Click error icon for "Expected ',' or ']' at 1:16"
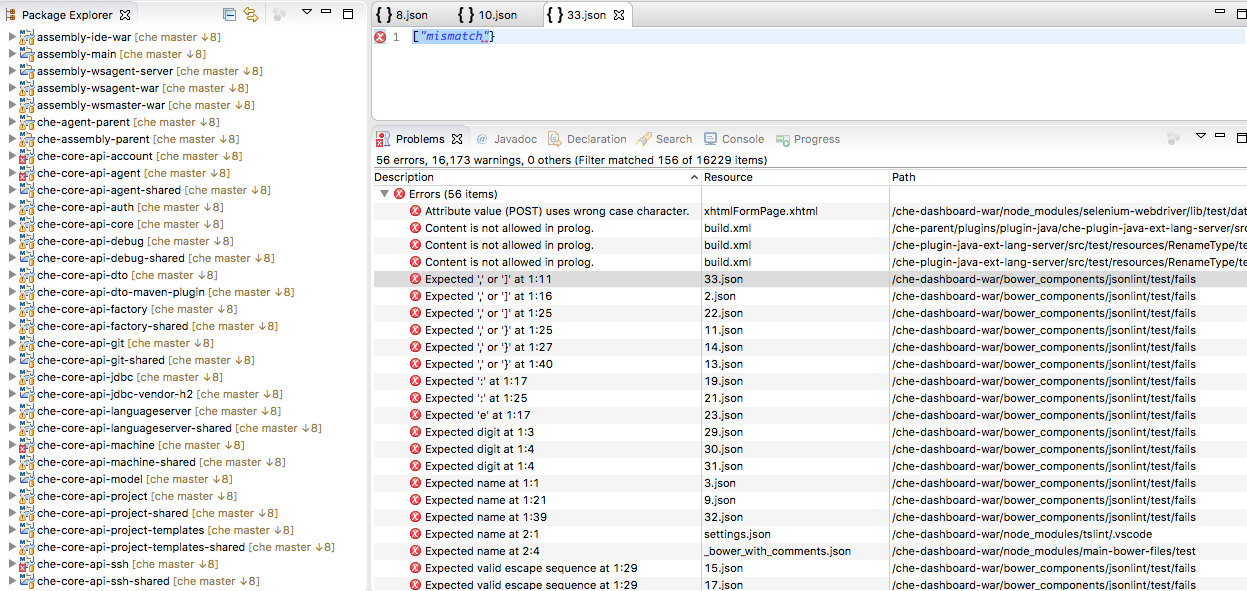The height and width of the screenshot is (591, 1247). click(416, 296)
